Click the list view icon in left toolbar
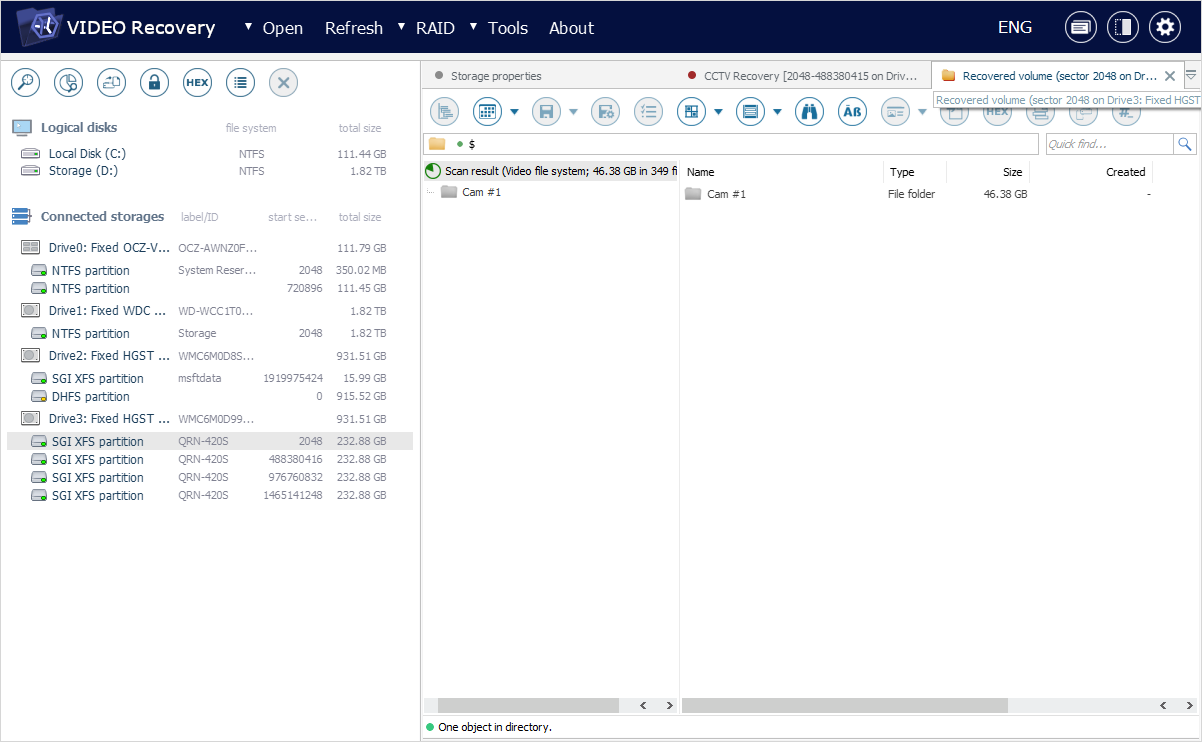Image resolution: width=1202 pixels, height=742 pixels. [x=240, y=83]
